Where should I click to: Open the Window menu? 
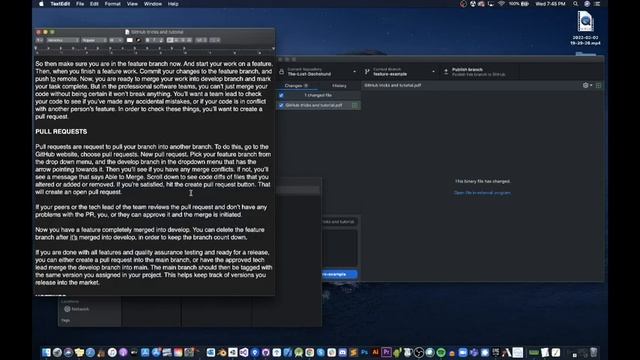(153, 4)
